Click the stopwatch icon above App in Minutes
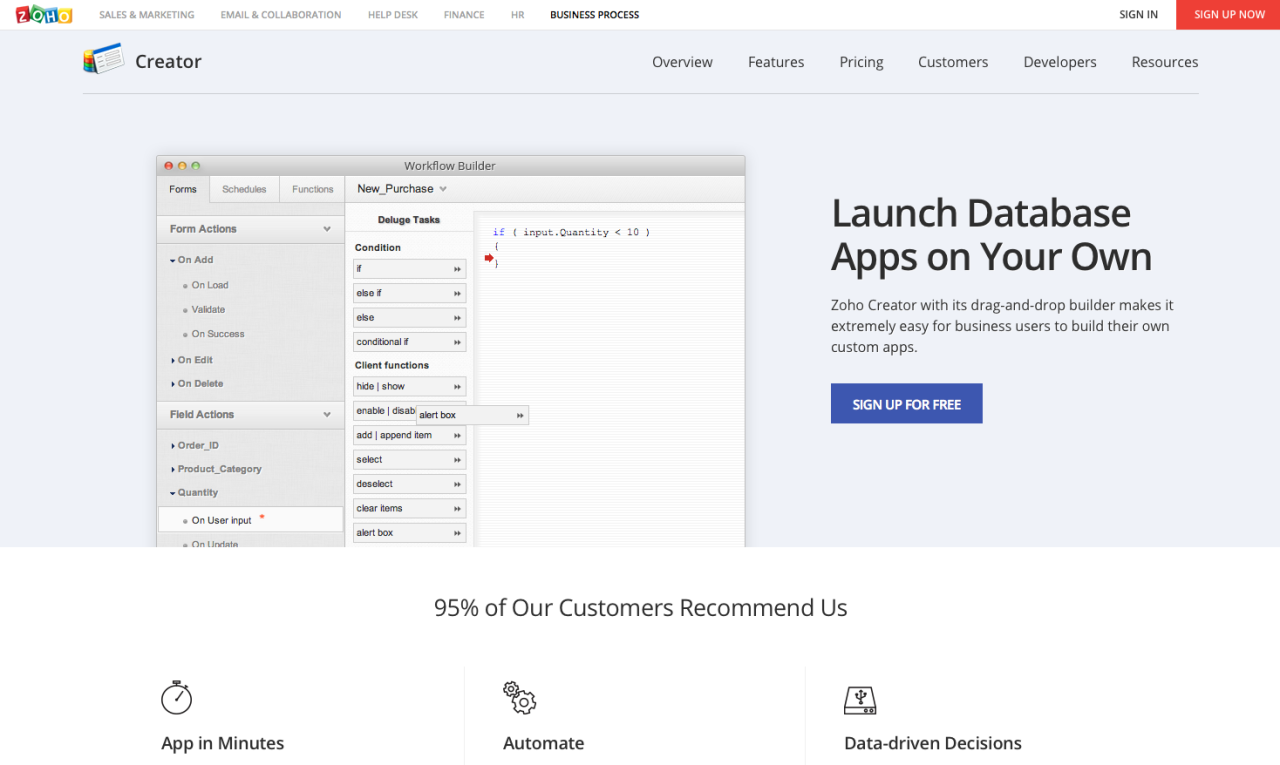The image size is (1280, 765). pyautogui.click(x=176, y=697)
